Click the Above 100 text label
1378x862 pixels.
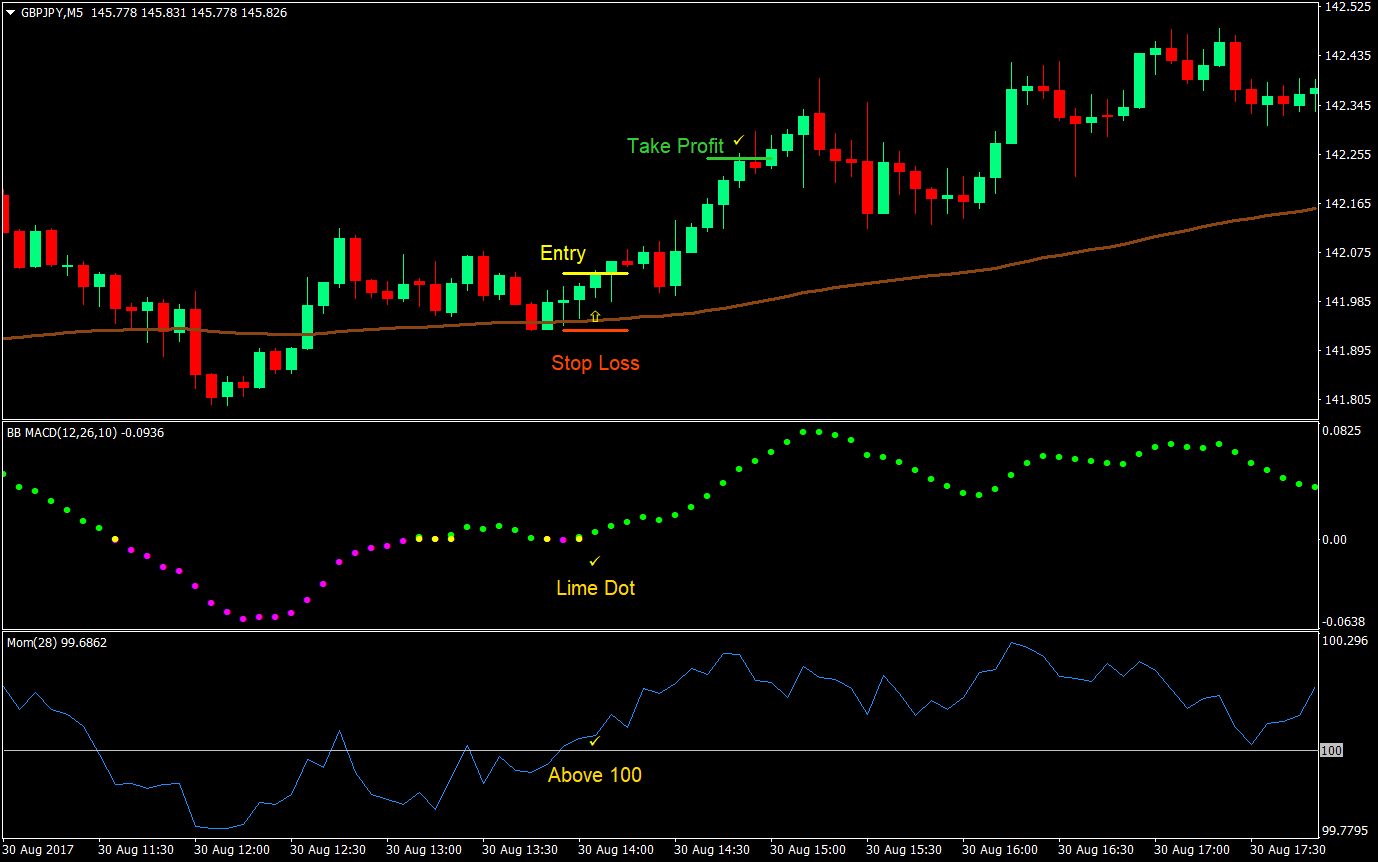click(x=594, y=775)
